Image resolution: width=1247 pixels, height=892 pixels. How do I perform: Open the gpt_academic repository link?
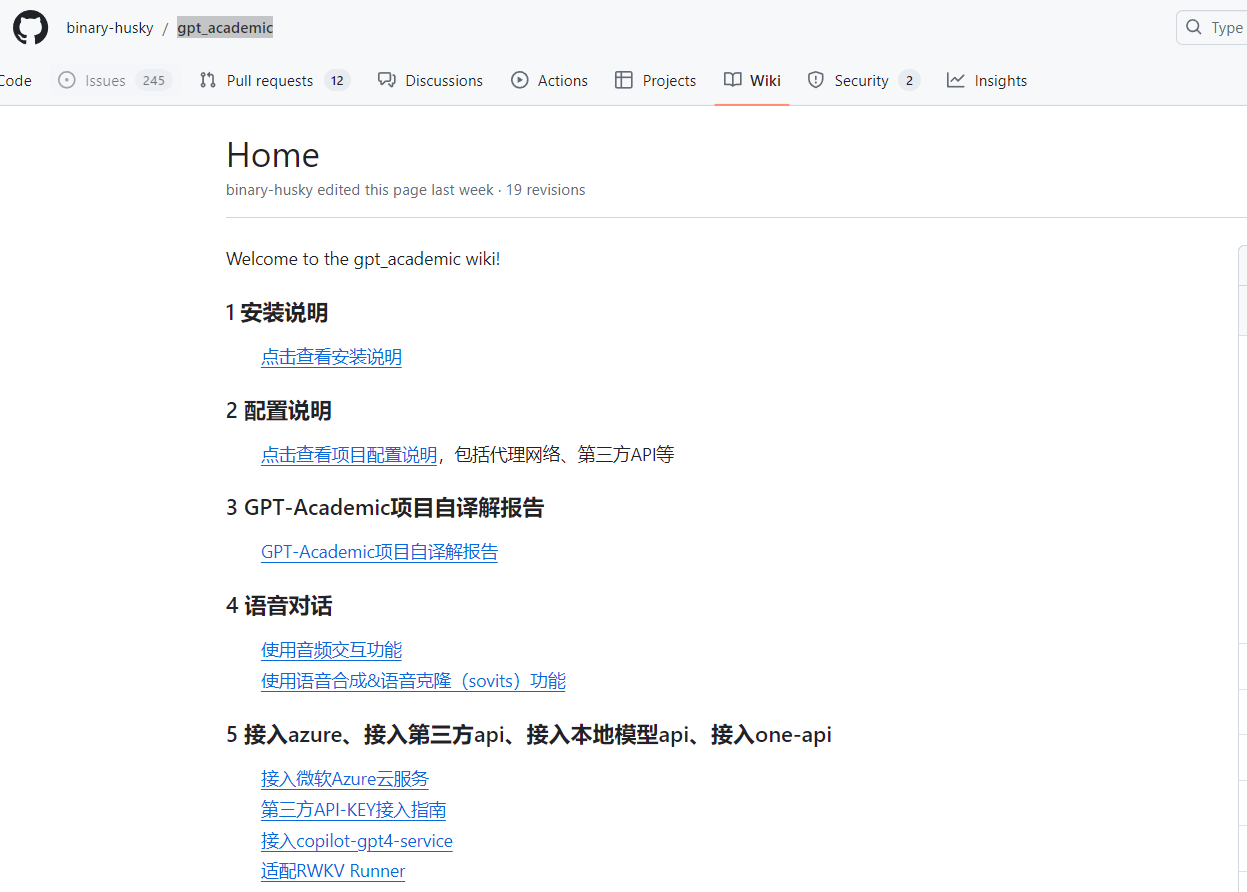pos(224,27)
